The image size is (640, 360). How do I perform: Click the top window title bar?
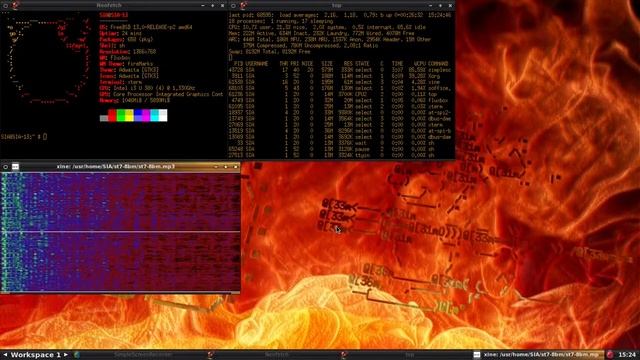pyautogui.click(x=336, y=5)
